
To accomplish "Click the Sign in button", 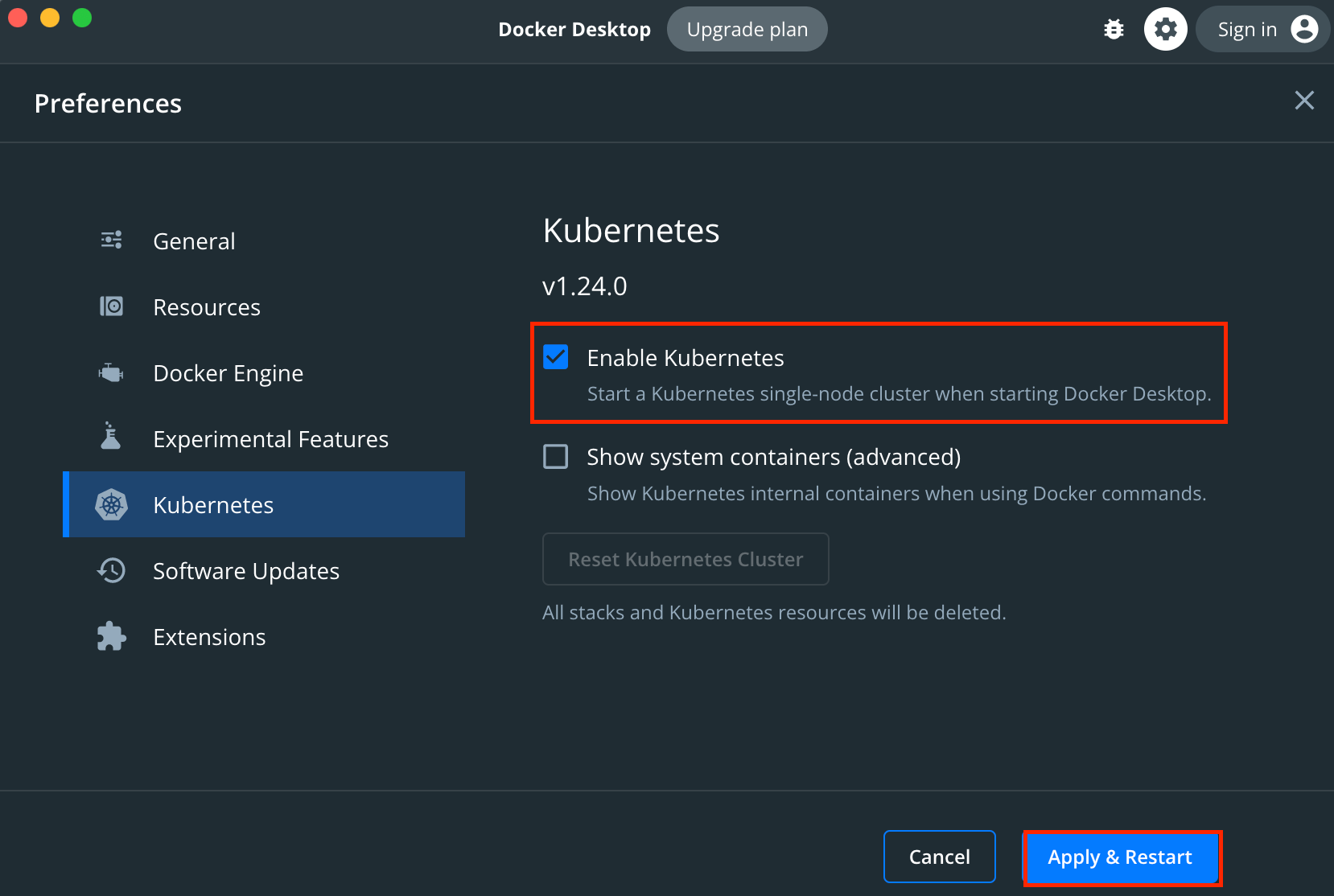I will (x=1262, y=29).
